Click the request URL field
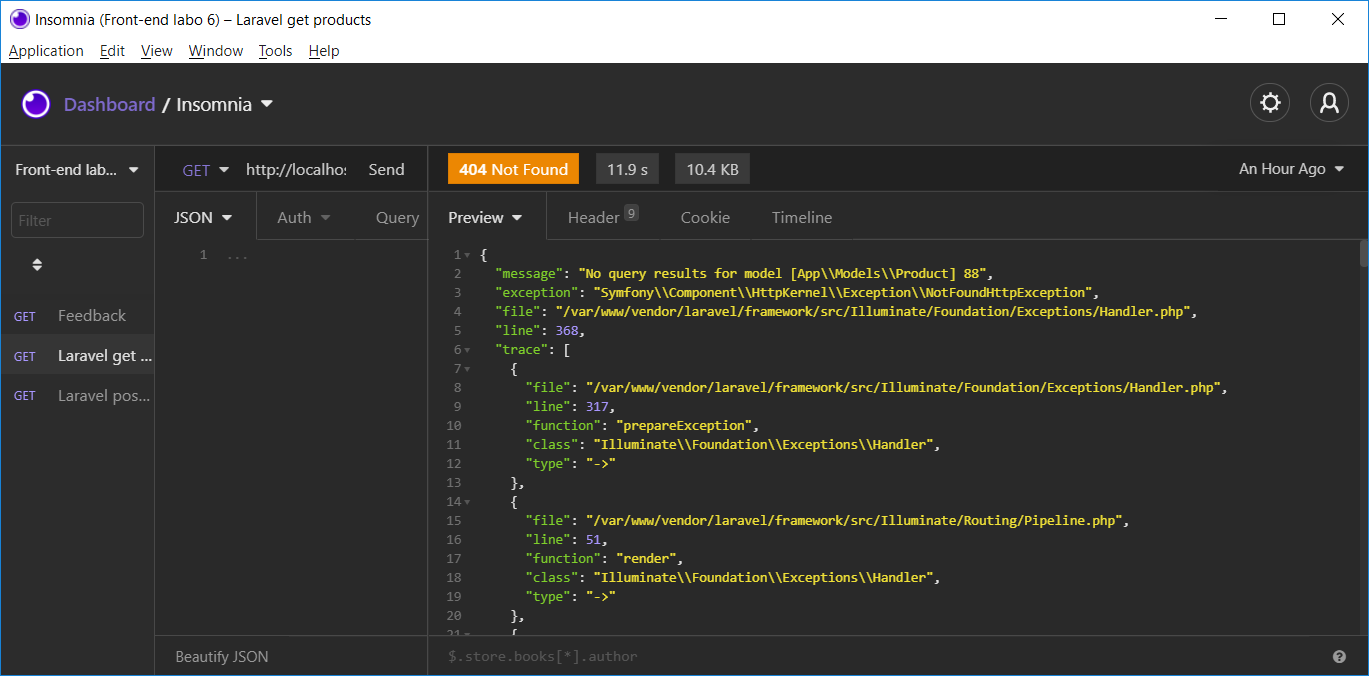This screenshot has height=676, width=1369. click(296, 170)
